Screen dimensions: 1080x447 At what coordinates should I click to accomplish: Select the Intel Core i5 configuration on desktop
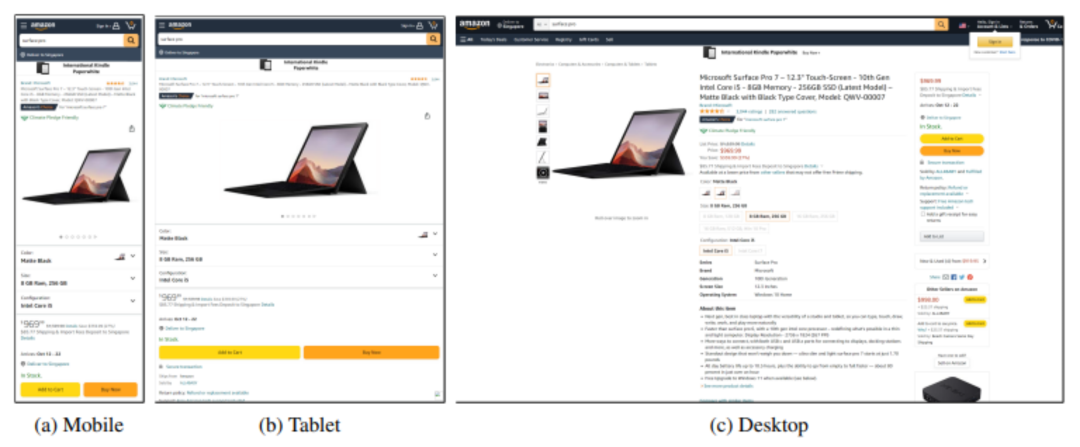coord(715,251)
